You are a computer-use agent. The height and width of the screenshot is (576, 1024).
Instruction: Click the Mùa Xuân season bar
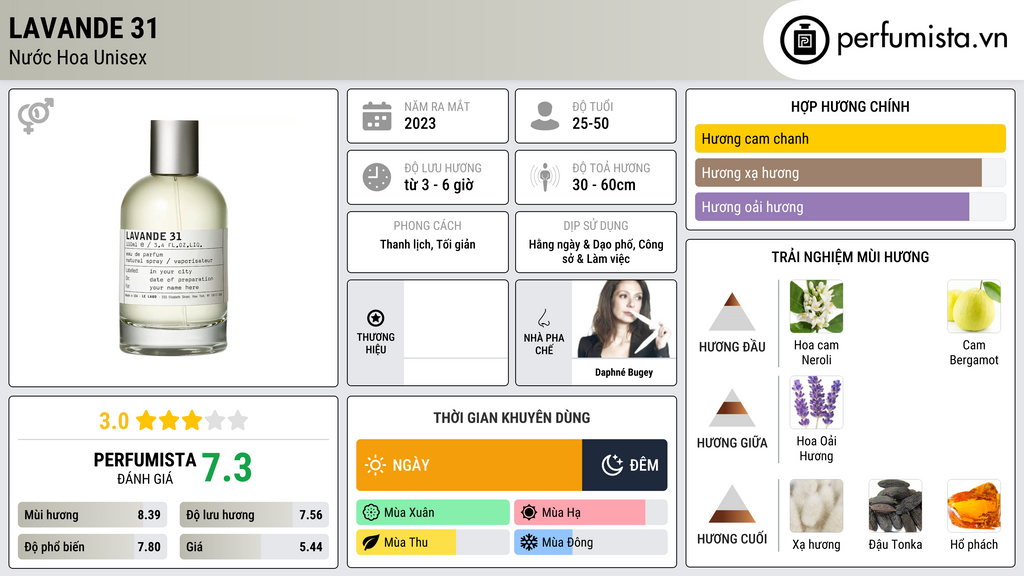[x=433, y=512]
